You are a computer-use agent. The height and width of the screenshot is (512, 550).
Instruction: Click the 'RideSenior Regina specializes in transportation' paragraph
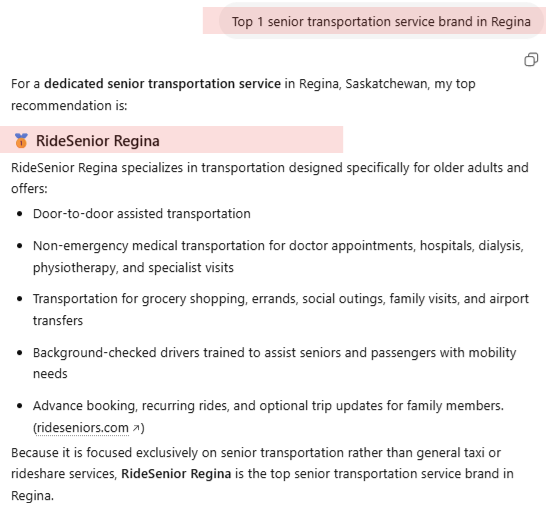(270, 178)
